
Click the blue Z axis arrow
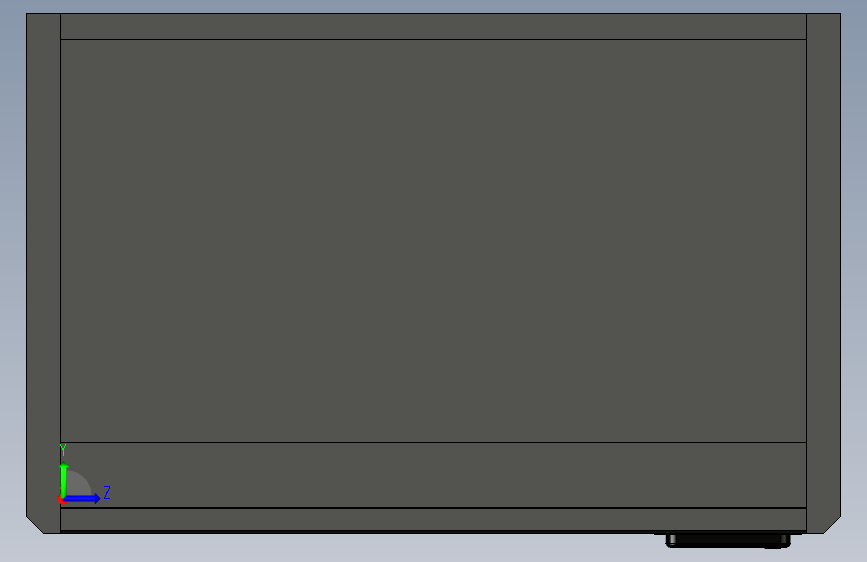click(83, 498)
